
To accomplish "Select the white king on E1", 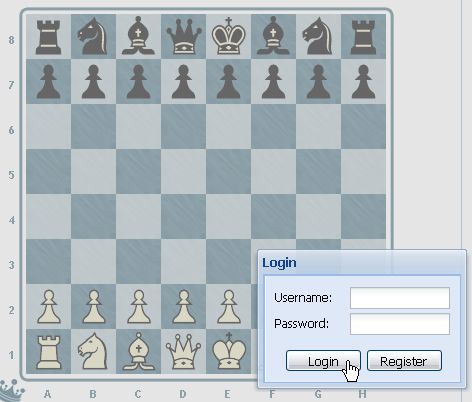I will [229, 351].
